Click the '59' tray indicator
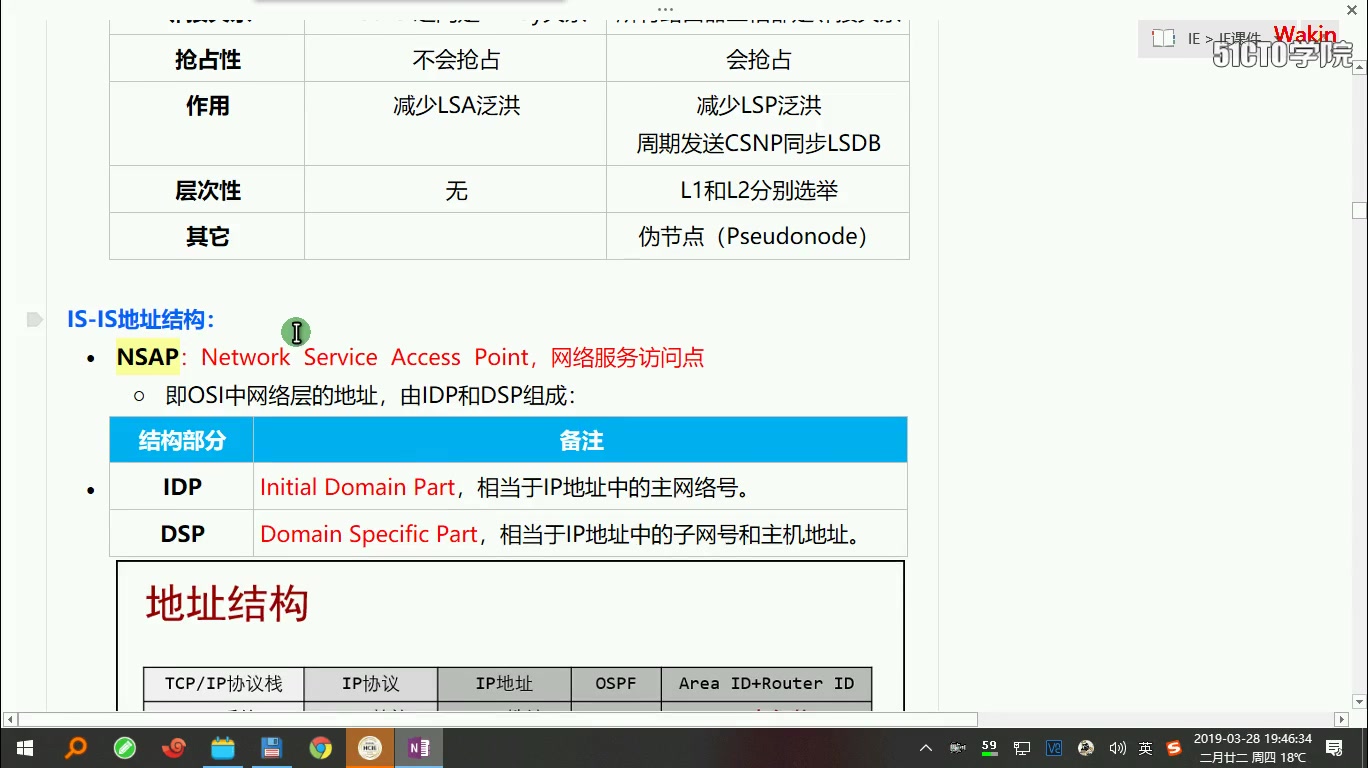Viewport: 1368px width, 768px height. pyautogui.click(x=990, y=747)
